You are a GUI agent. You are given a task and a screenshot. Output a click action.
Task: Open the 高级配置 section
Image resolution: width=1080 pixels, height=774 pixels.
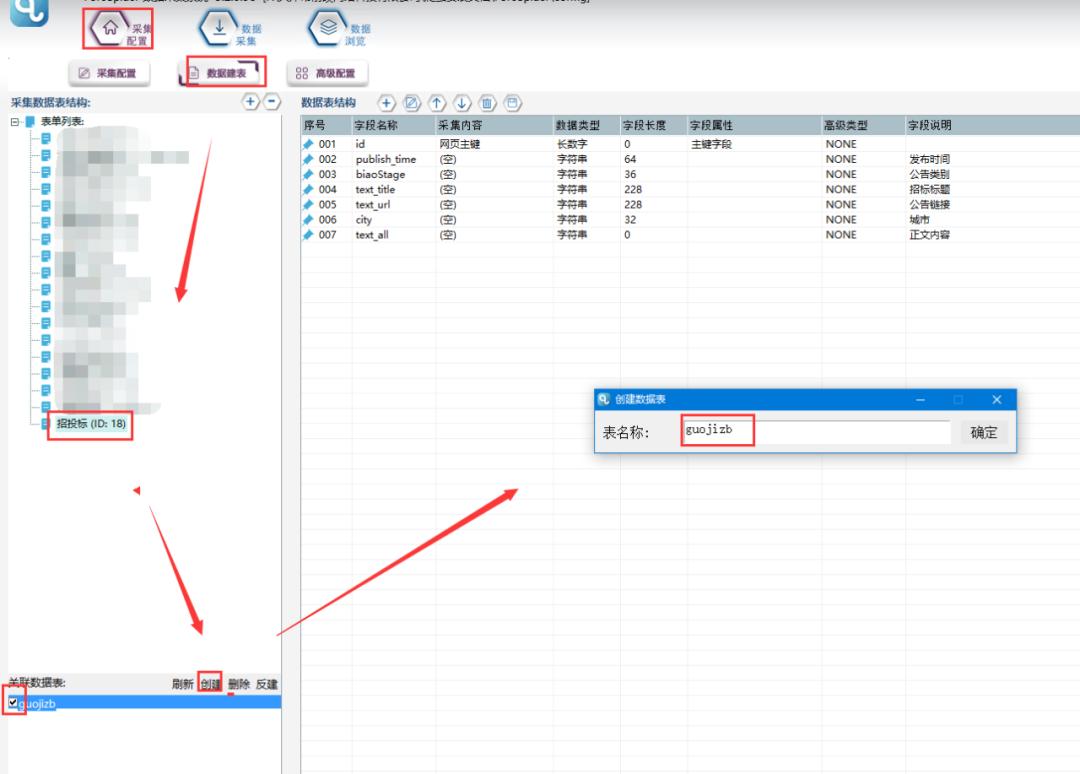[327, 73]
